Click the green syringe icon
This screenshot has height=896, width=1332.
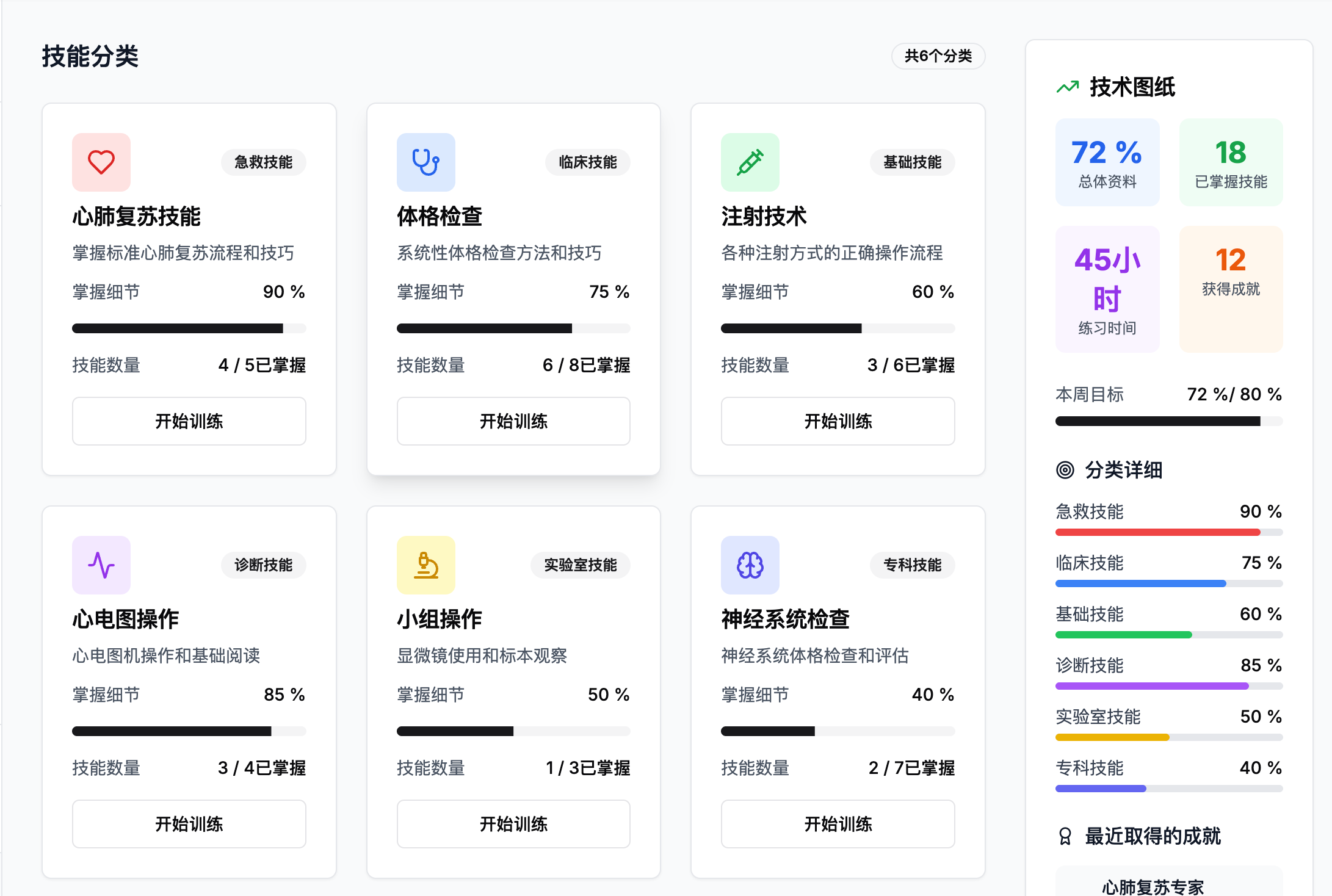pos(750,162)
